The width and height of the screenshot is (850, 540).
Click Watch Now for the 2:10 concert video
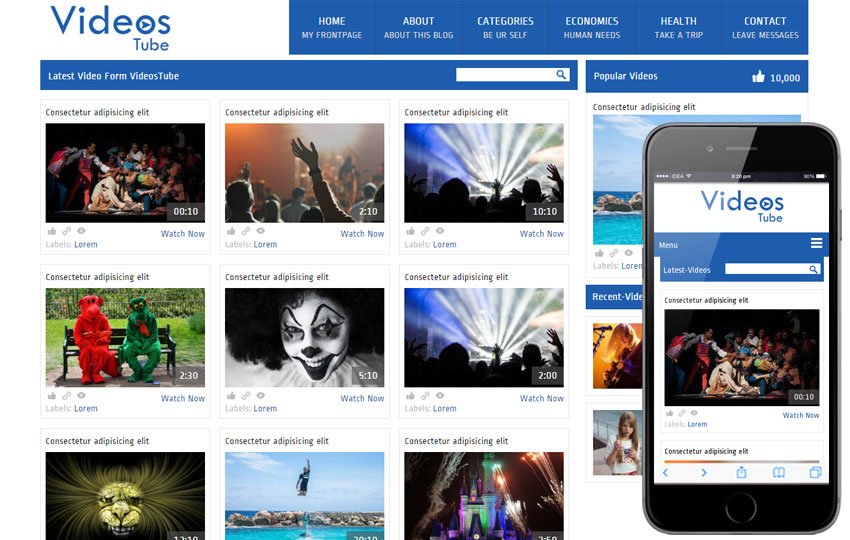(x=362, y=234)
